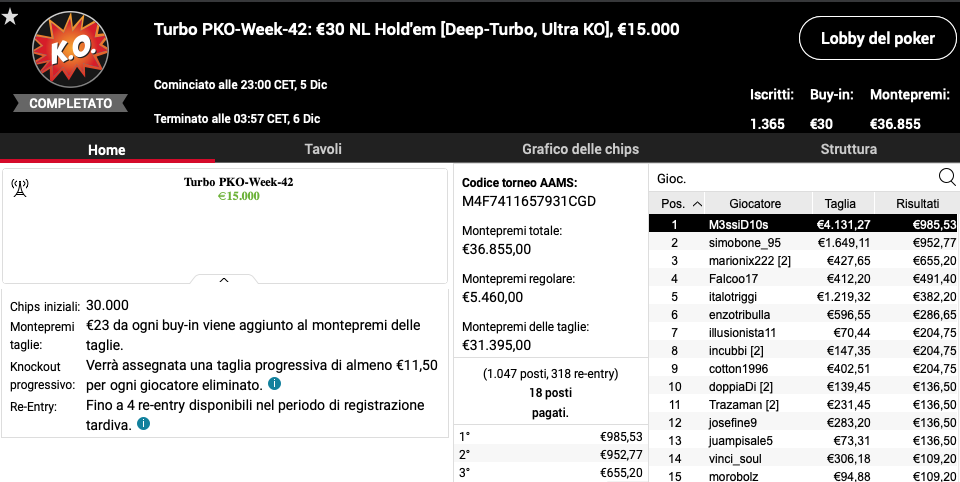Sort the list by Risultati column
Screen dimensions: 960x482
917,203
